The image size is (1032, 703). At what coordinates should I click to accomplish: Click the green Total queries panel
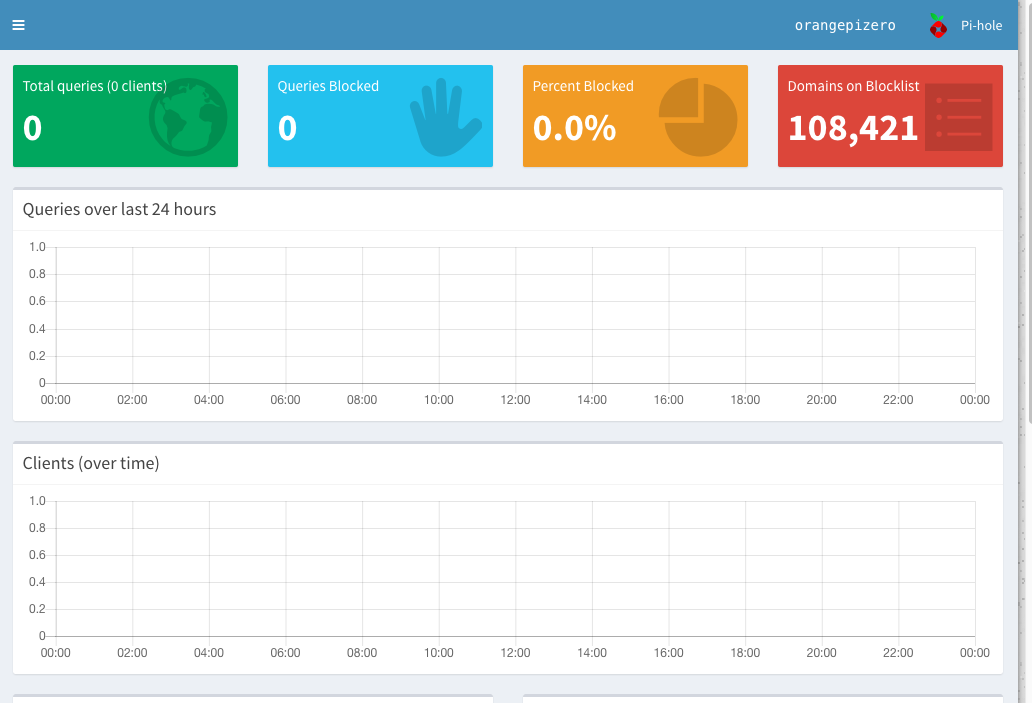[x=125, y=115]
